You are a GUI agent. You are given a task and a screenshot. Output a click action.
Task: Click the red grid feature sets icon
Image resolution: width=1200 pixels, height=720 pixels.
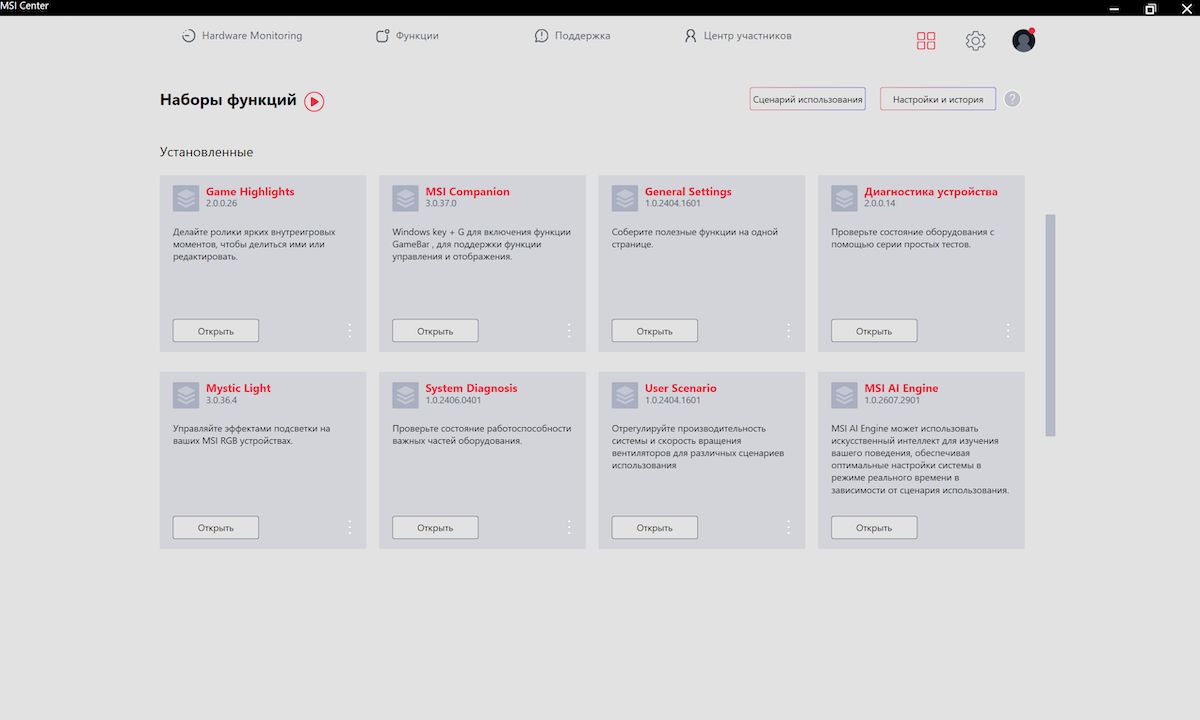pos(926,41)
